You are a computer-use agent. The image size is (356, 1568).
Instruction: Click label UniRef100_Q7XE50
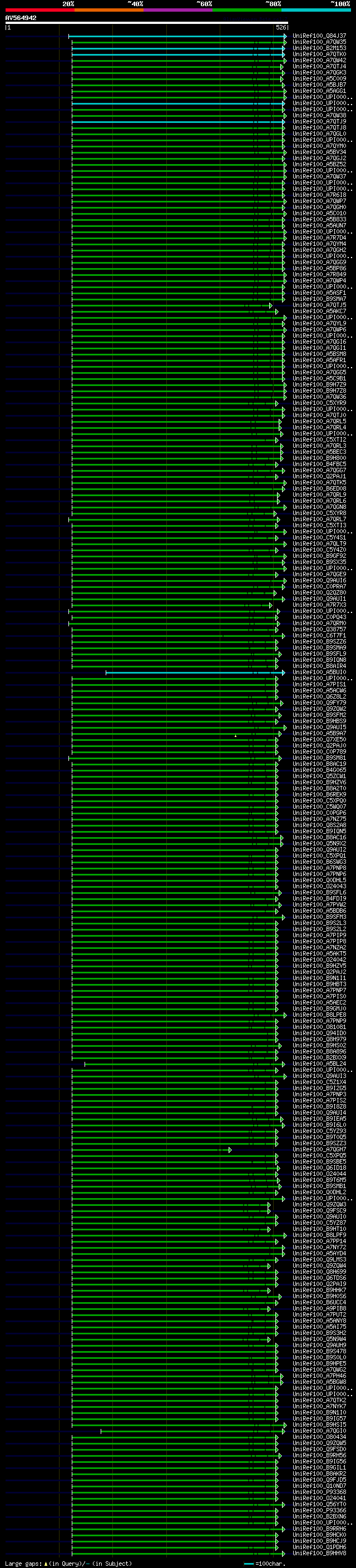[319, 740]
